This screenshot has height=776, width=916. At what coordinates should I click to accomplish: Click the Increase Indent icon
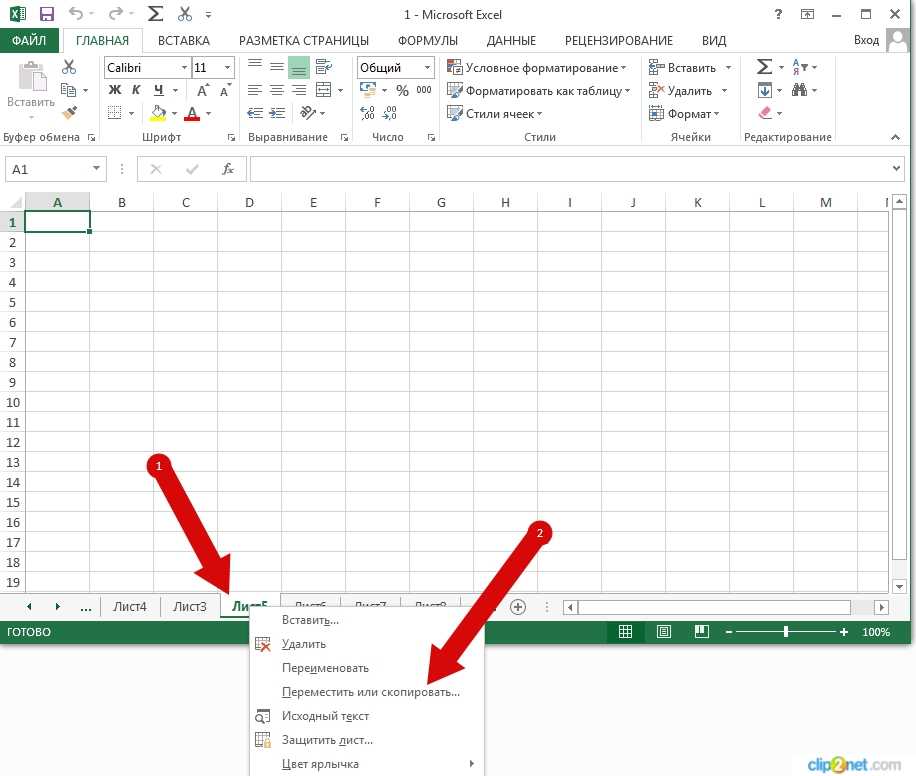pyautogui.click(x=277, y=113)
